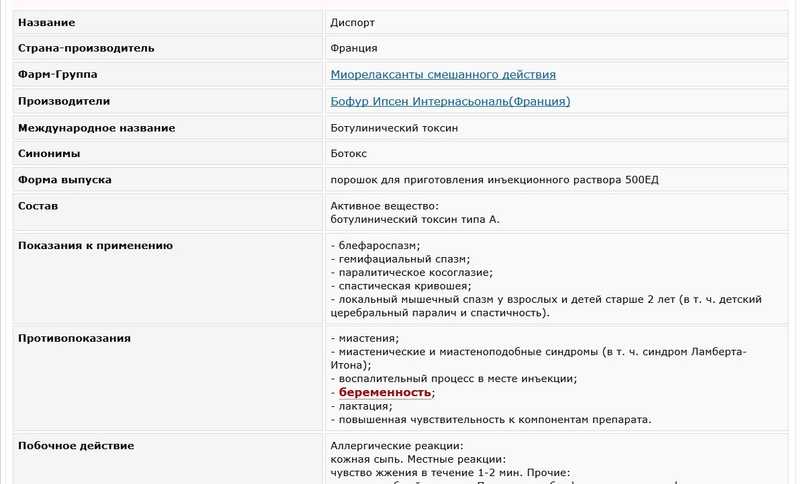
Task: Select the Противопоказания label
Action: (x=74, y=338)
